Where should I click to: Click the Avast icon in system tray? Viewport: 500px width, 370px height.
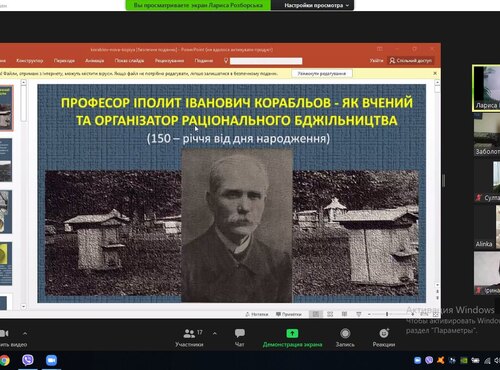[441, 360]
